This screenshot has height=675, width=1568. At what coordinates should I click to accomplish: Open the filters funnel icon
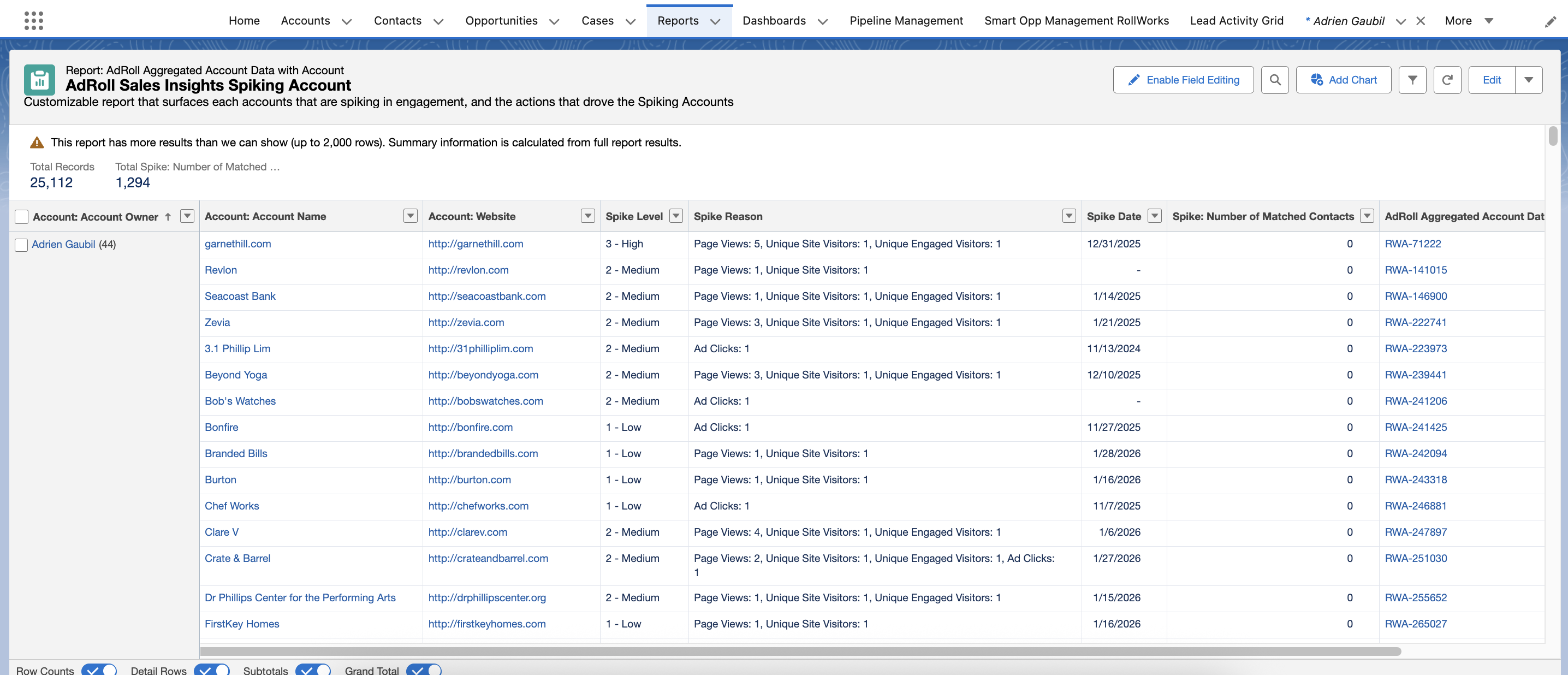coord(1412,80)
